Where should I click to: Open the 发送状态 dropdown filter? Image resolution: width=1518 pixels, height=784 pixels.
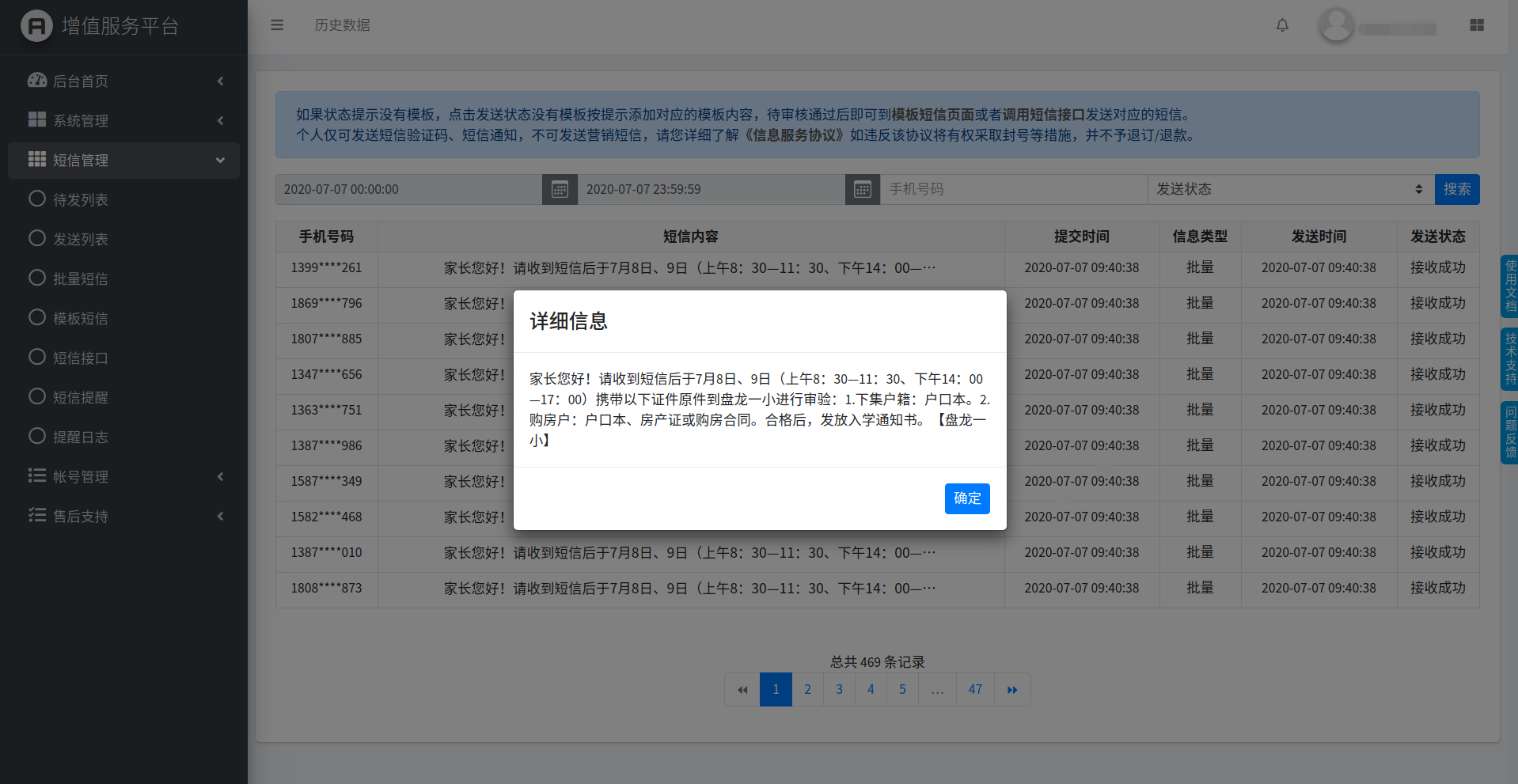[x=1290, y=190]
